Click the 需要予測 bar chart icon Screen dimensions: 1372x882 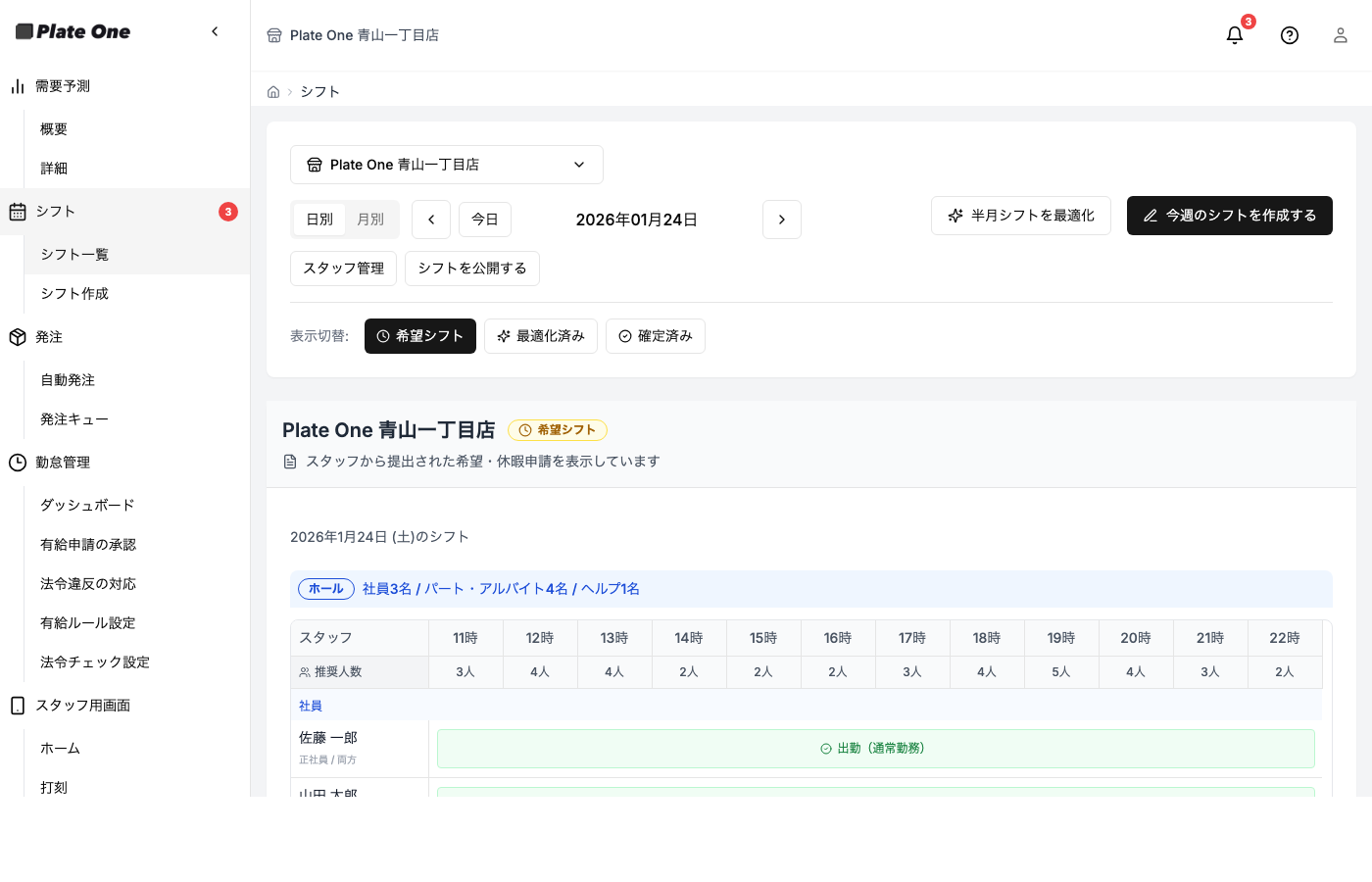point(18,86)
